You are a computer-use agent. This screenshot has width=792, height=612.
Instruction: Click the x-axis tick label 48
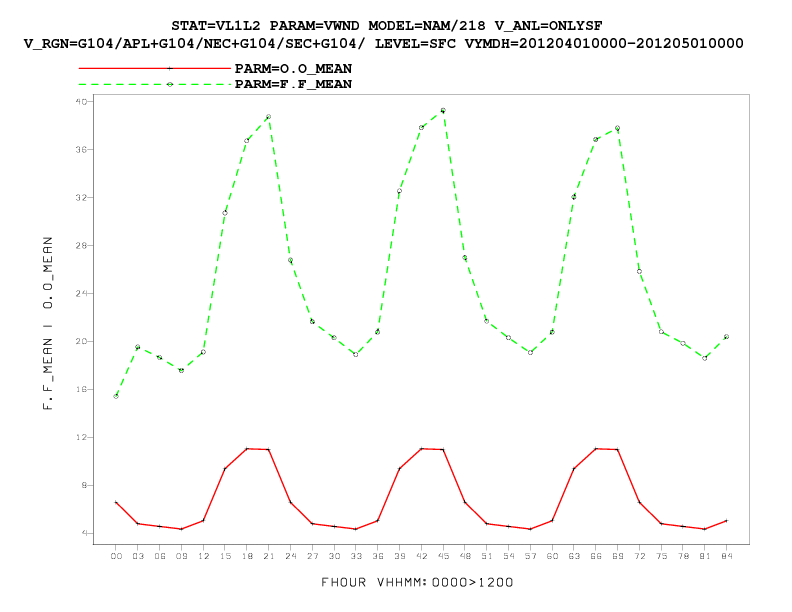point(465,556)
